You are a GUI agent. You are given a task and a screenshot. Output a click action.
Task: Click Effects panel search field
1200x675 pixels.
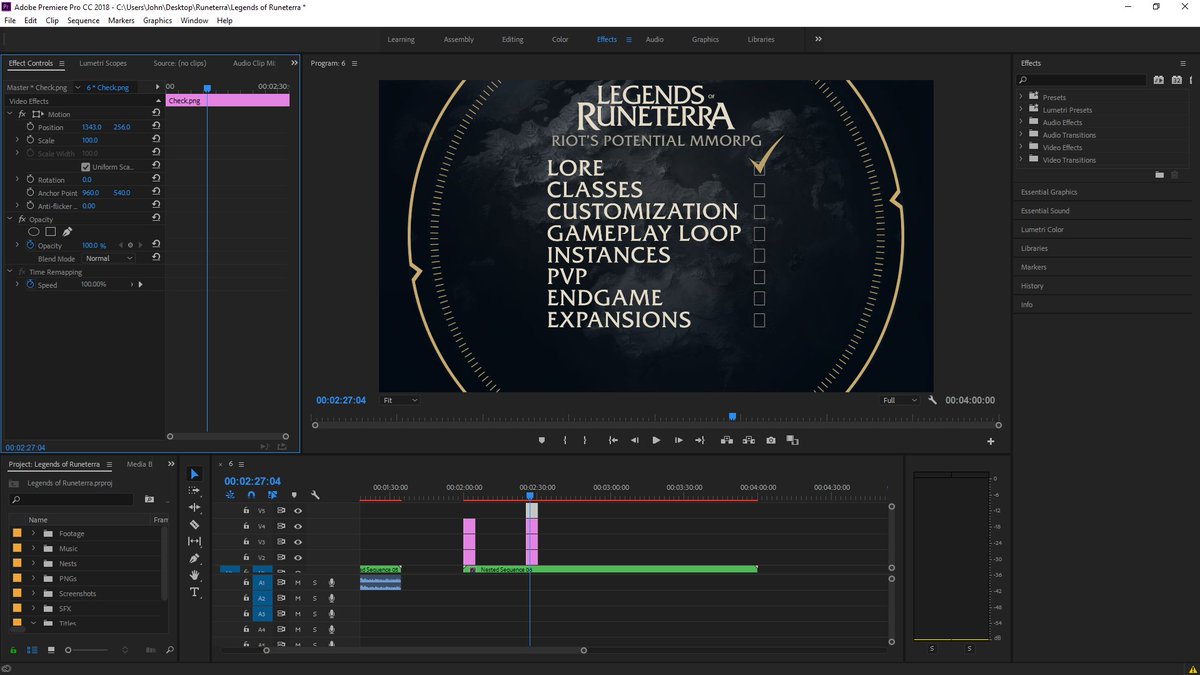[x=1082, y=79]
